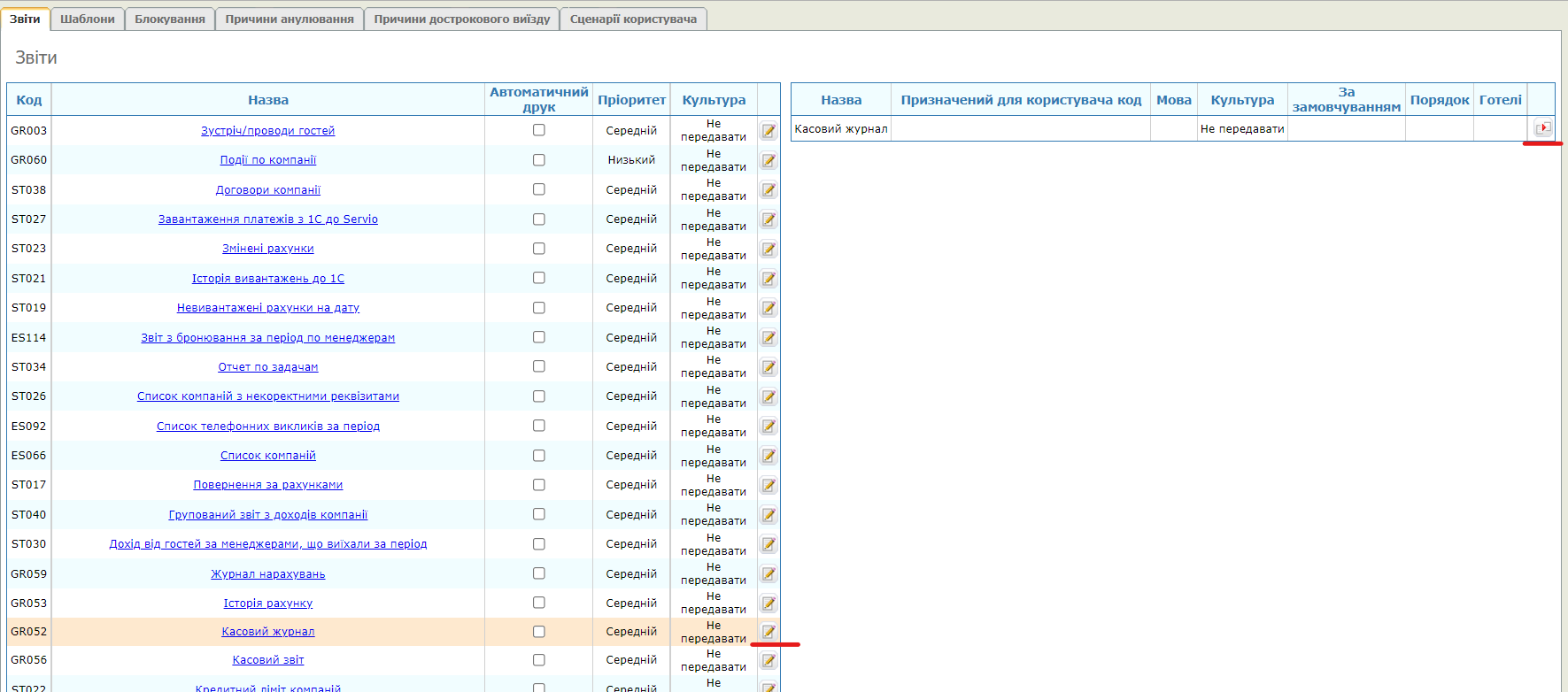This screenshot has width=1568, height=692.
Task: Click the red play icon in the right table
Action: pyautogui.click(x=1542, y=128)
